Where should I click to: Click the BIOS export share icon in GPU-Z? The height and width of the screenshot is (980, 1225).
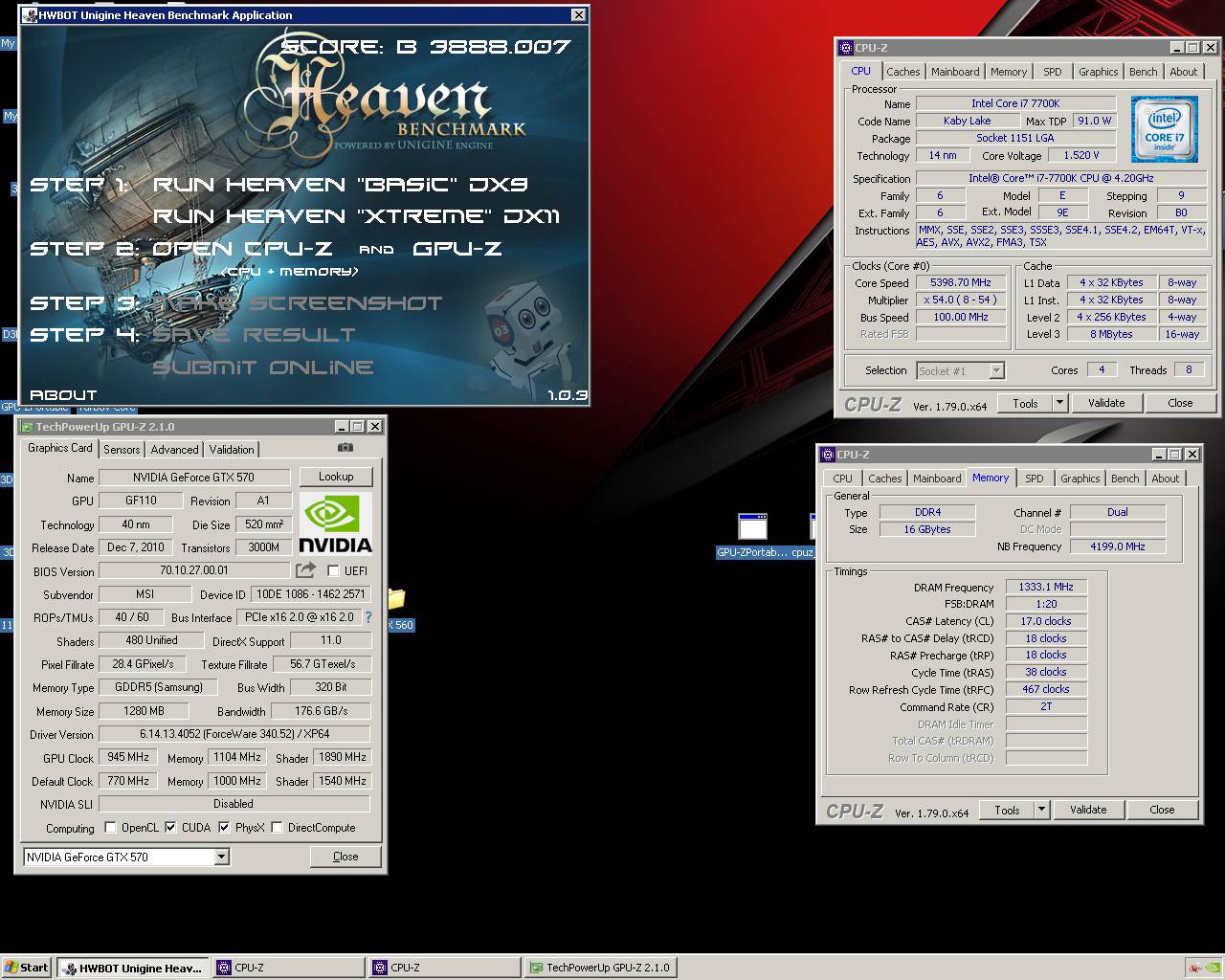click(x=305, y=570)
